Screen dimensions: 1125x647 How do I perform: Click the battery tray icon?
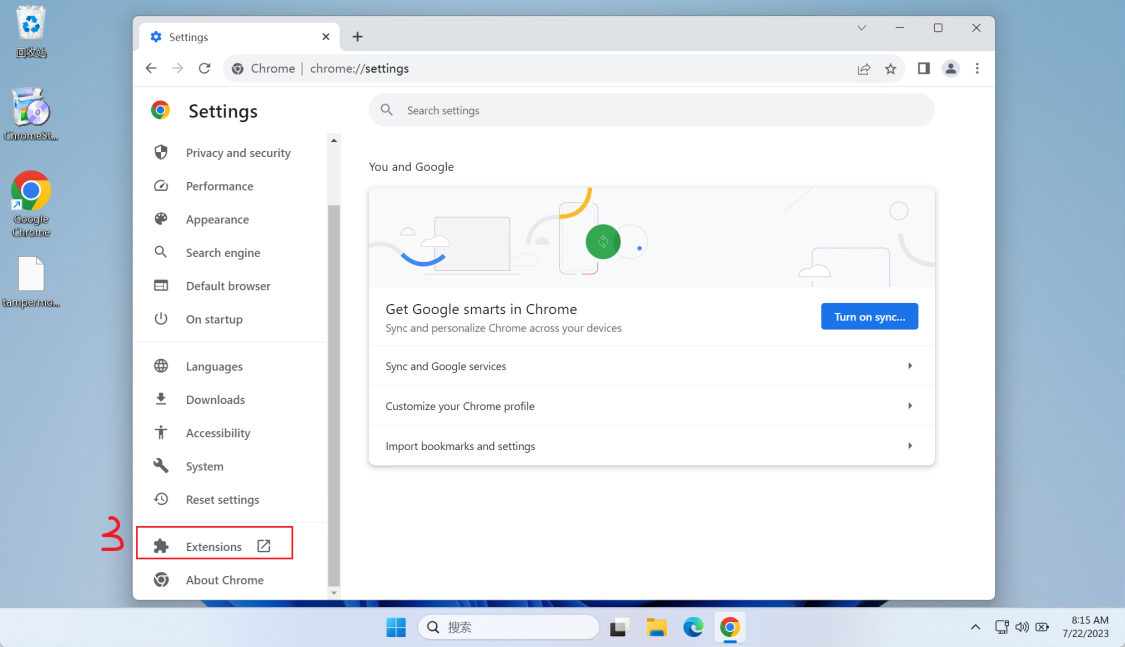click(x=1042, y=628)
